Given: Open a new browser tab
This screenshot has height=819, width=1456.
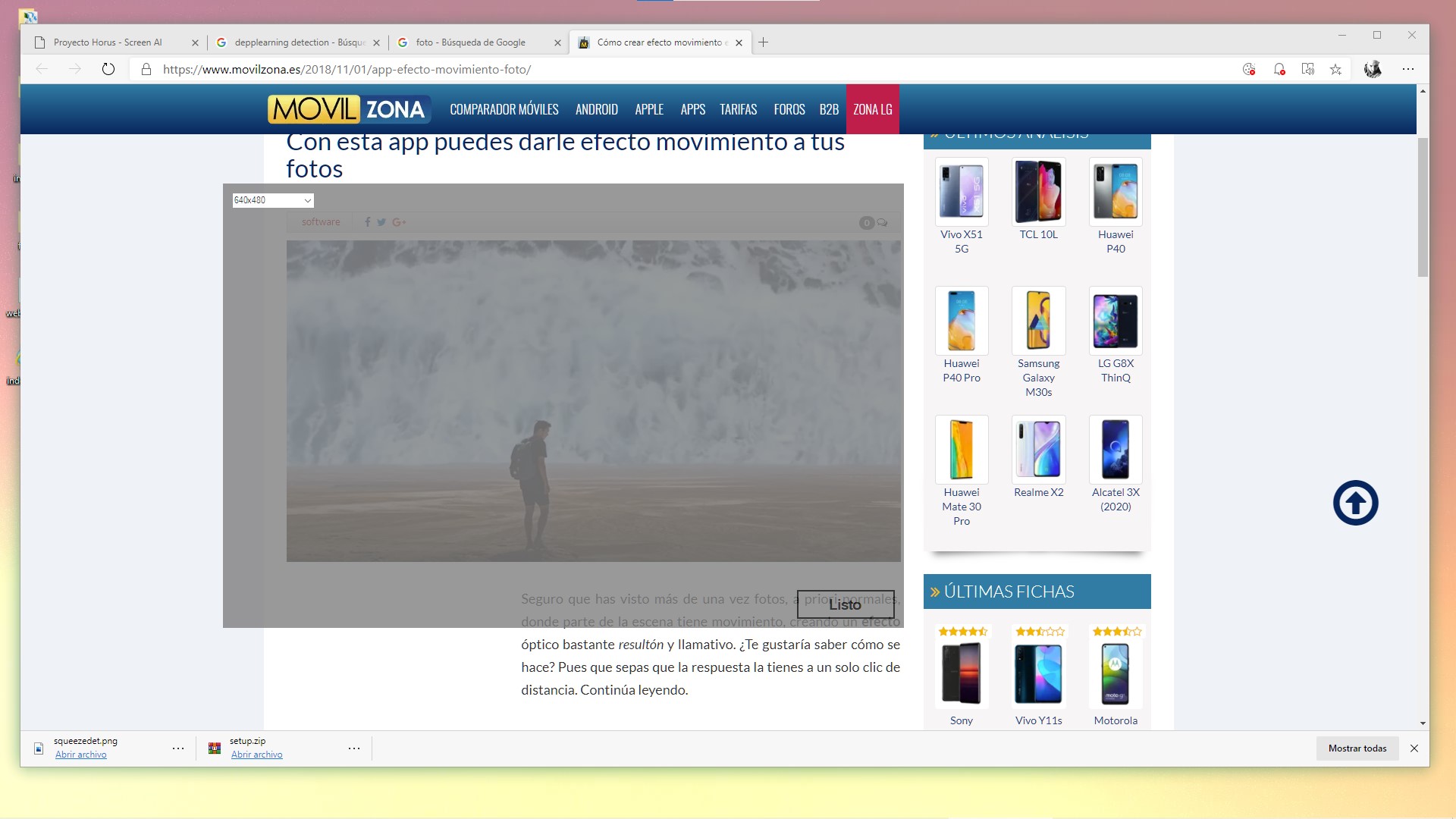Looking at the screenshot, I should (x=764, y=42).
